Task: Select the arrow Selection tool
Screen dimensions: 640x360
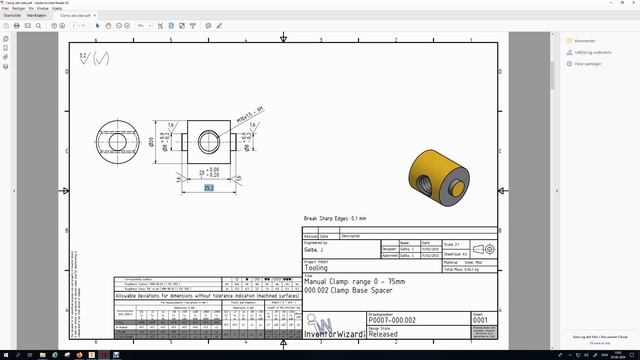Action: [97, 26]
